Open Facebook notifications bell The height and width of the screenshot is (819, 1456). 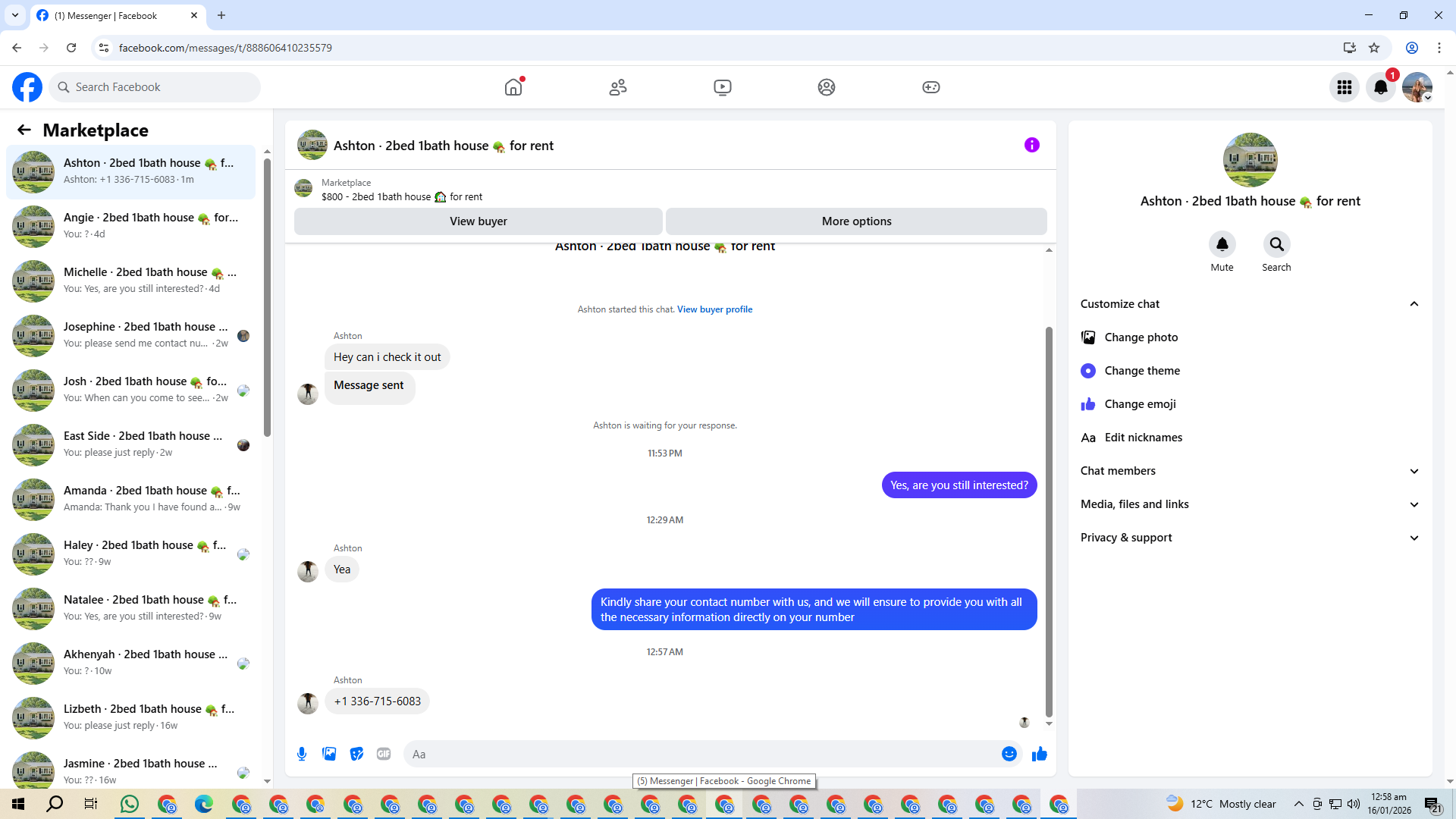click(1381, 87)
